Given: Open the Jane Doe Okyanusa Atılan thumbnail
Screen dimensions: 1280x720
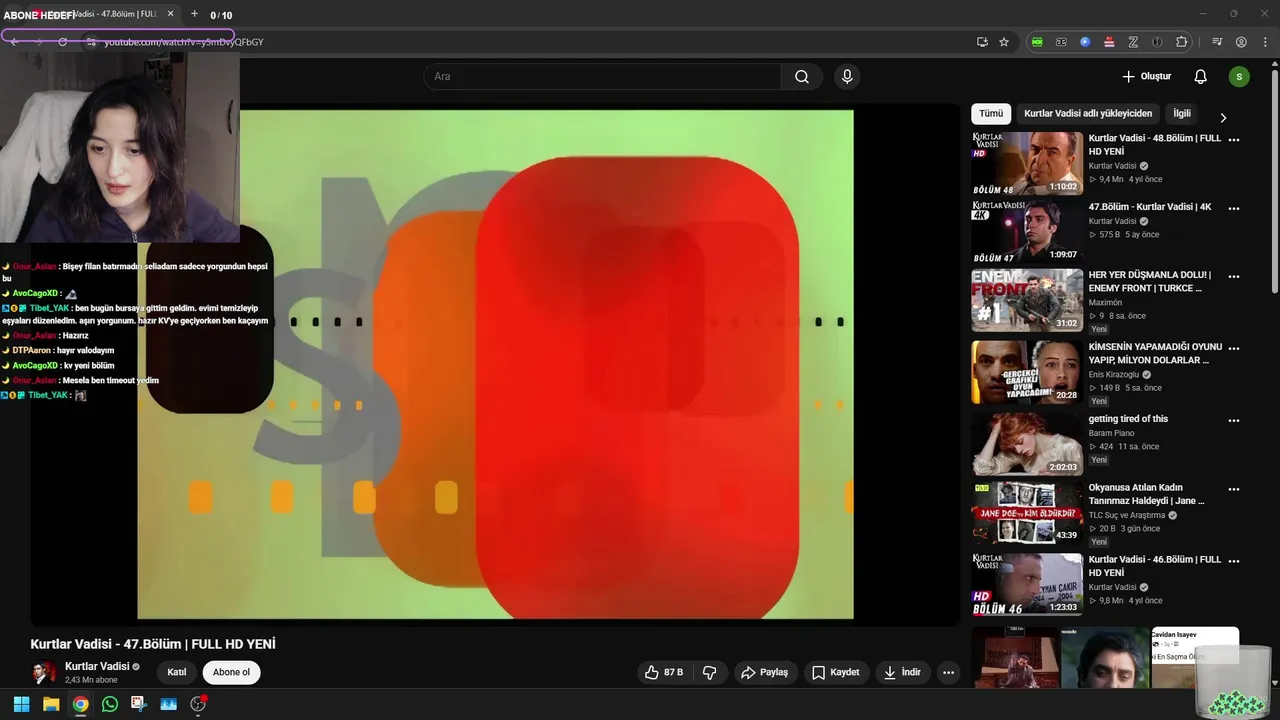Looking at the screenshot, I should (1027, 513).
